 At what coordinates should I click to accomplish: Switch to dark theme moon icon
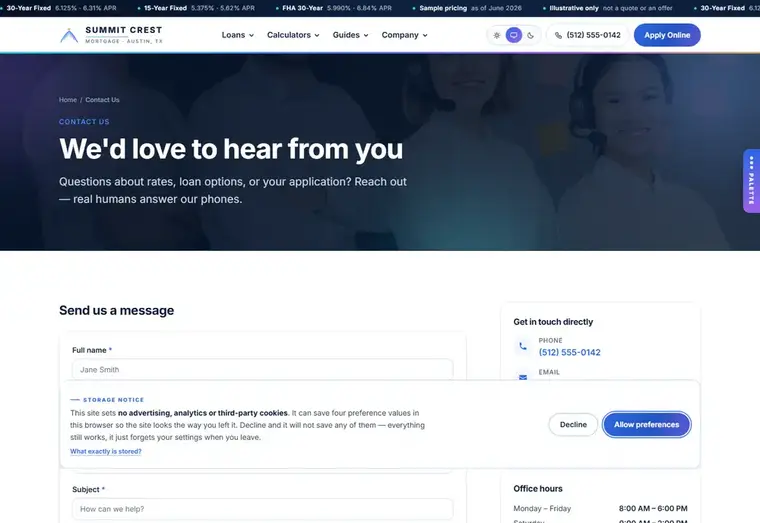coord(531,35)
